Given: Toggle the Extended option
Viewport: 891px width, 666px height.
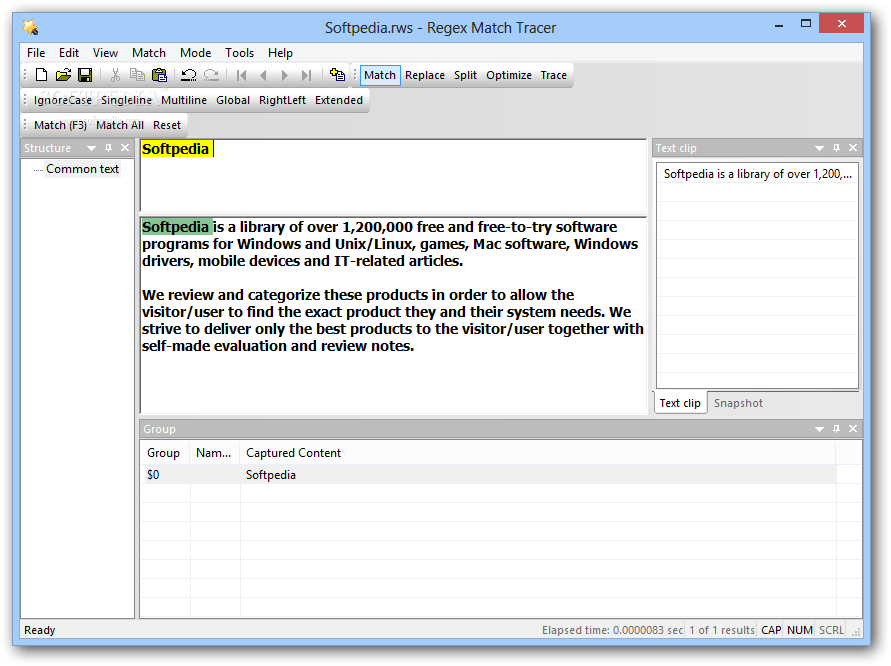Looking at the screenshot, I should [339, 100].
